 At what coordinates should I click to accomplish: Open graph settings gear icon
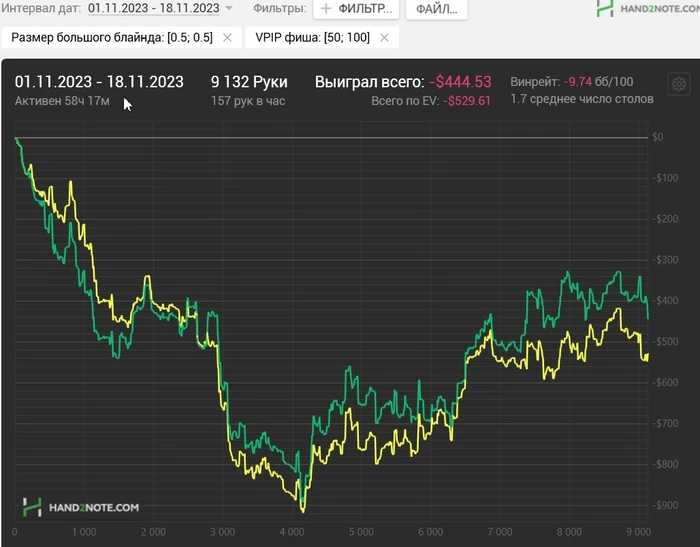tap(679, 84)
